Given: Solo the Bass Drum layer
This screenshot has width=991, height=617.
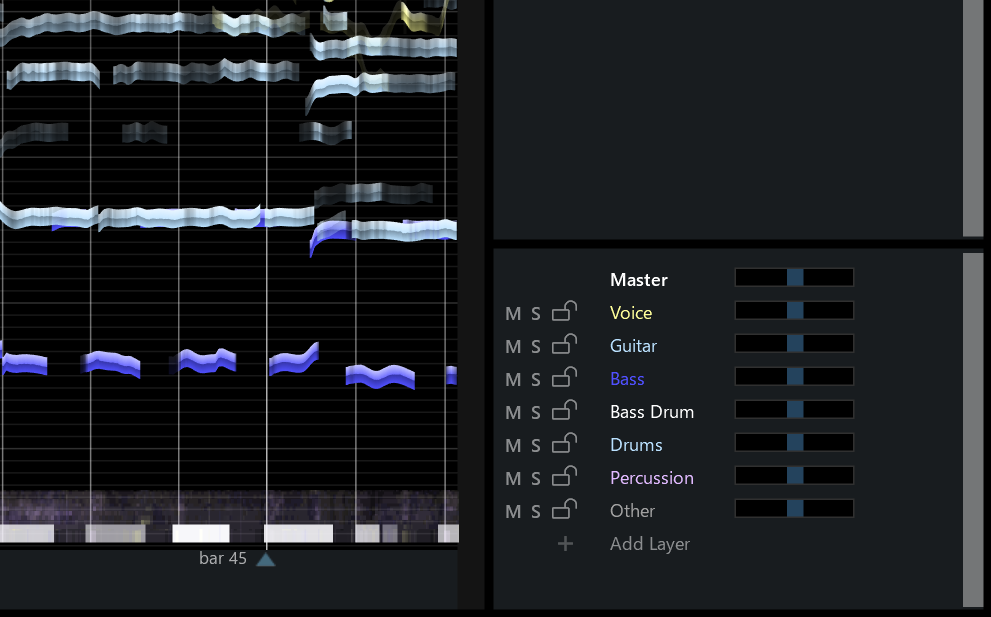Looking at the screenshot, I should (536, 412).
